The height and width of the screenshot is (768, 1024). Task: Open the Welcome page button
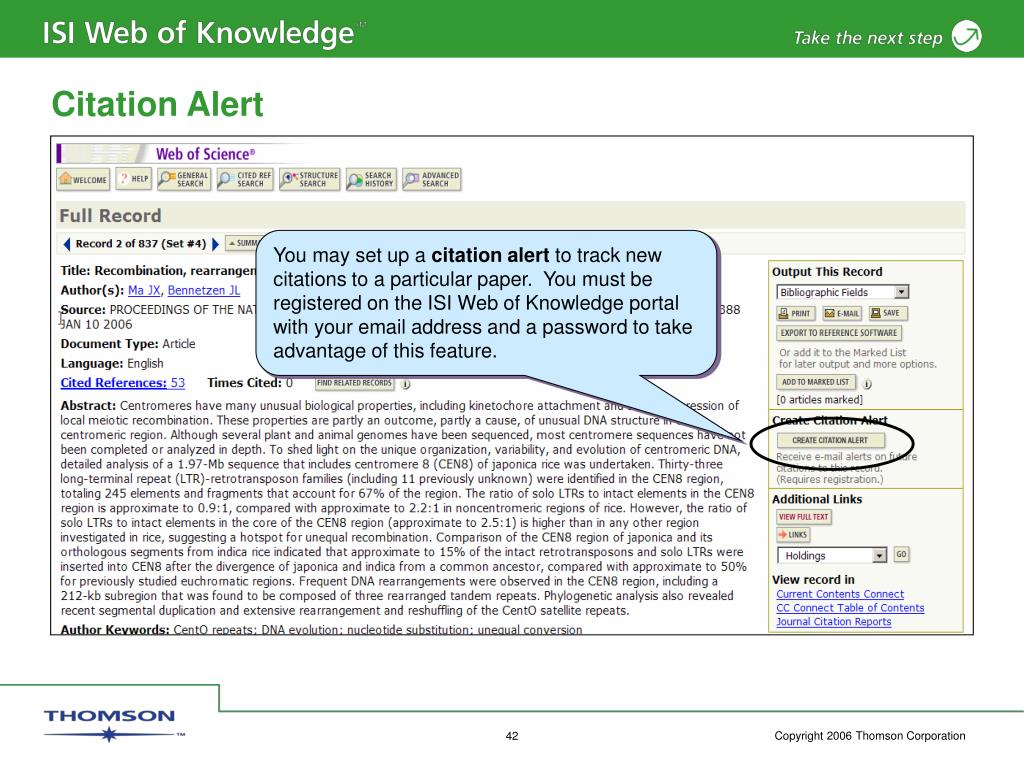pyautogui.click(x=83, y=180)
